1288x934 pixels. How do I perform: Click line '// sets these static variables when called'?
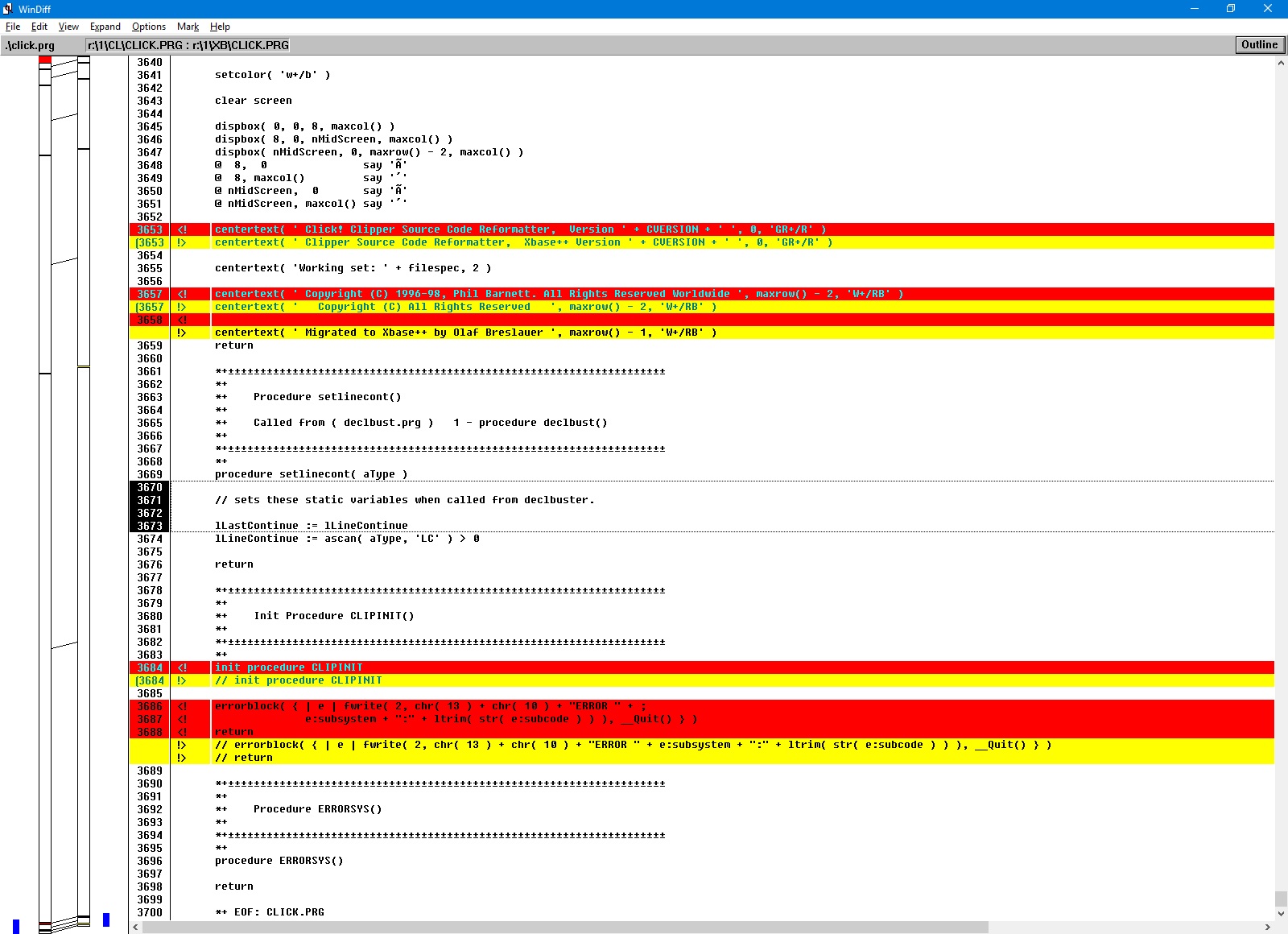click(404, 500)
